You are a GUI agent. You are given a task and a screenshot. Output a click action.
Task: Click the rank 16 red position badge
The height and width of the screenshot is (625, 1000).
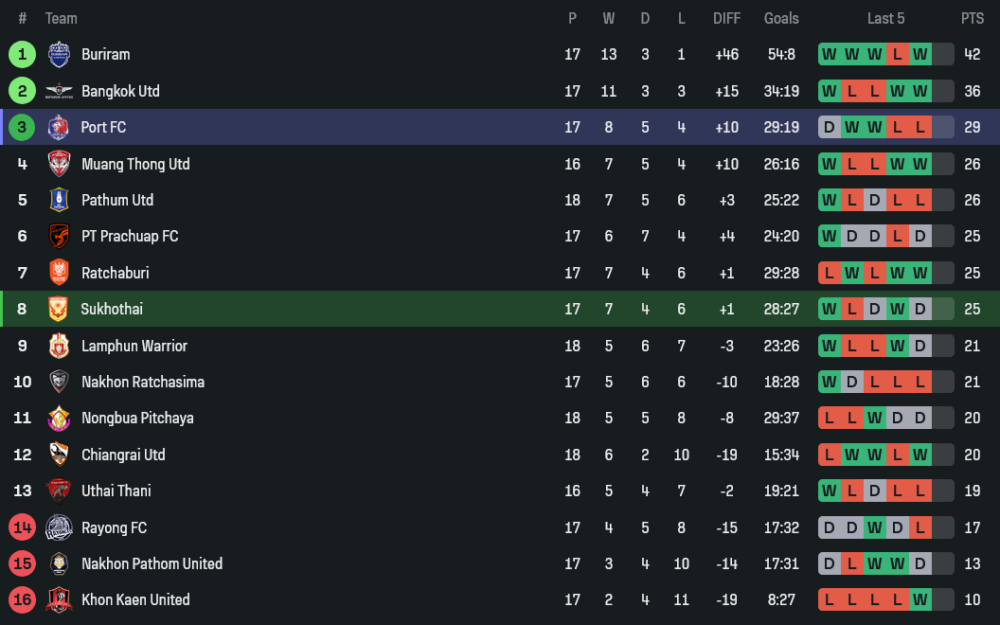coord(22,600)
